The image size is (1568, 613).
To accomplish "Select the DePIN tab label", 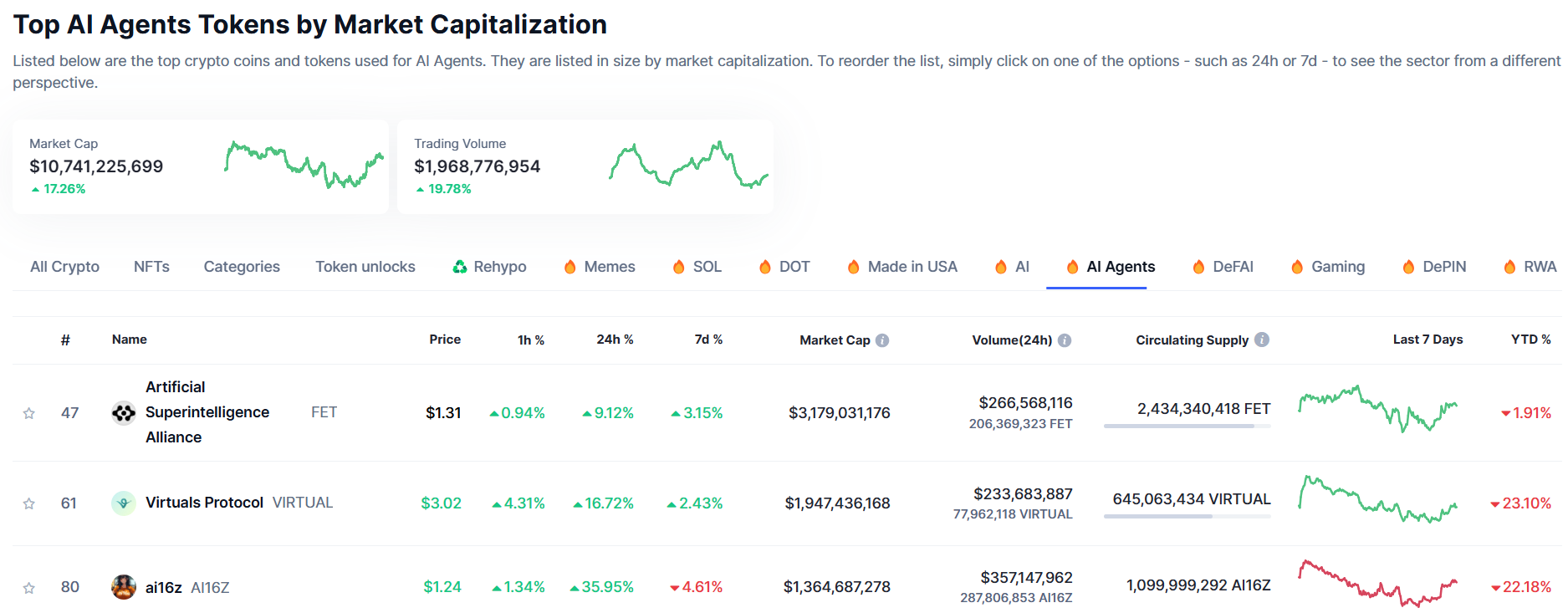I will point(1445,267).
